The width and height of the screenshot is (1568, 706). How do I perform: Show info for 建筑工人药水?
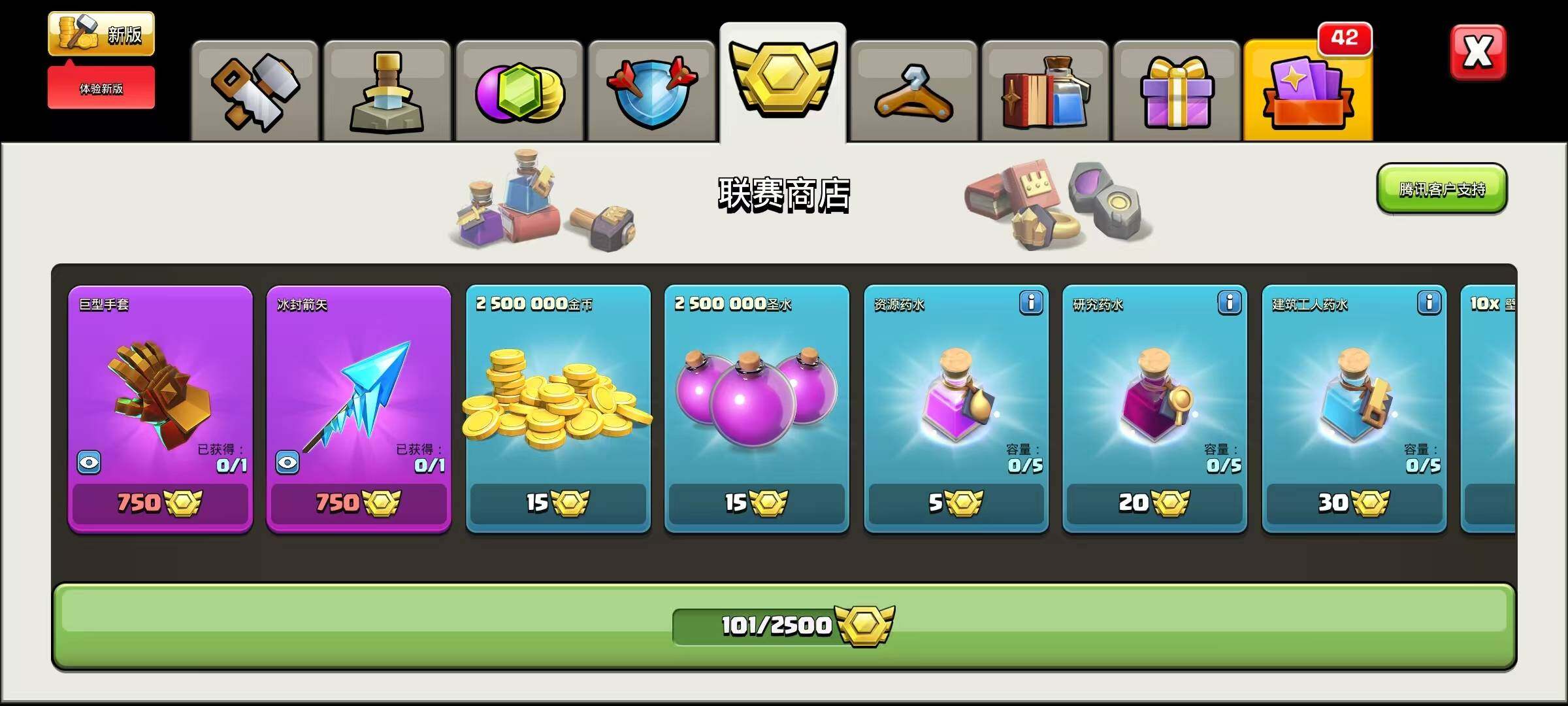(1429, 303)
